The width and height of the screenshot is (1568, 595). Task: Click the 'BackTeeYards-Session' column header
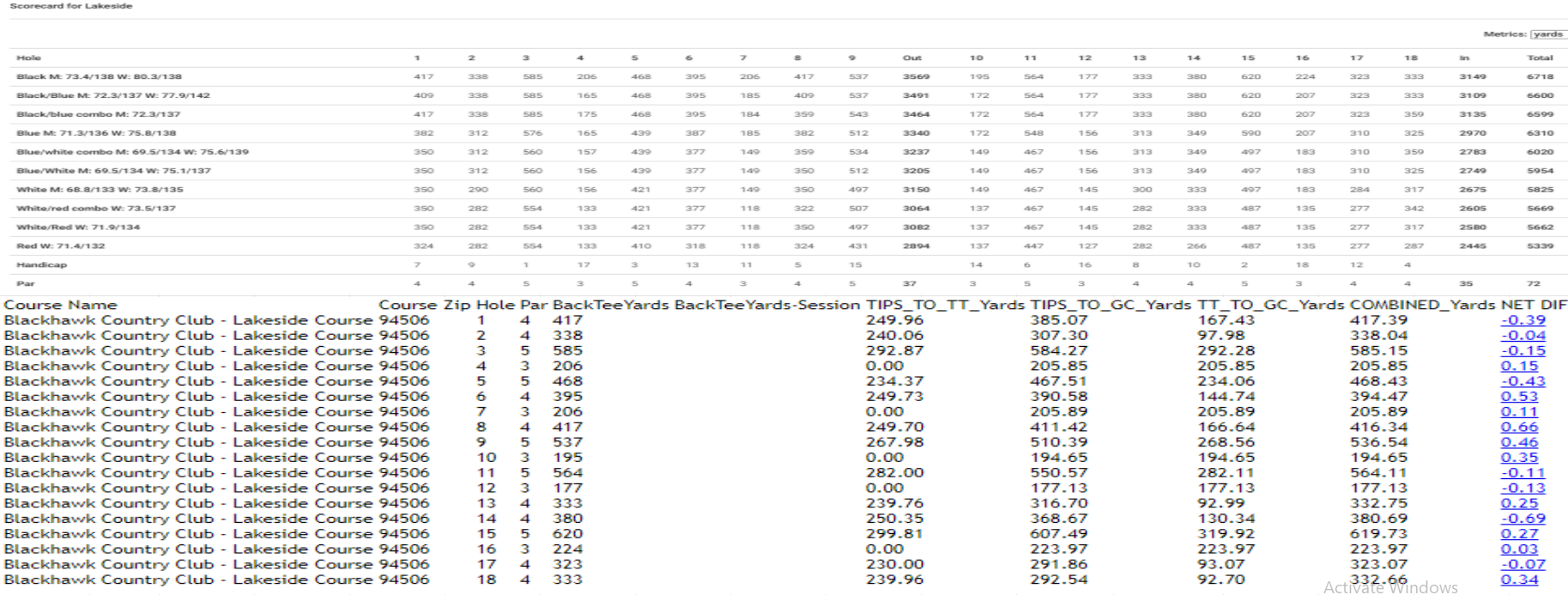pyautogui.click(x=767, y=305)
